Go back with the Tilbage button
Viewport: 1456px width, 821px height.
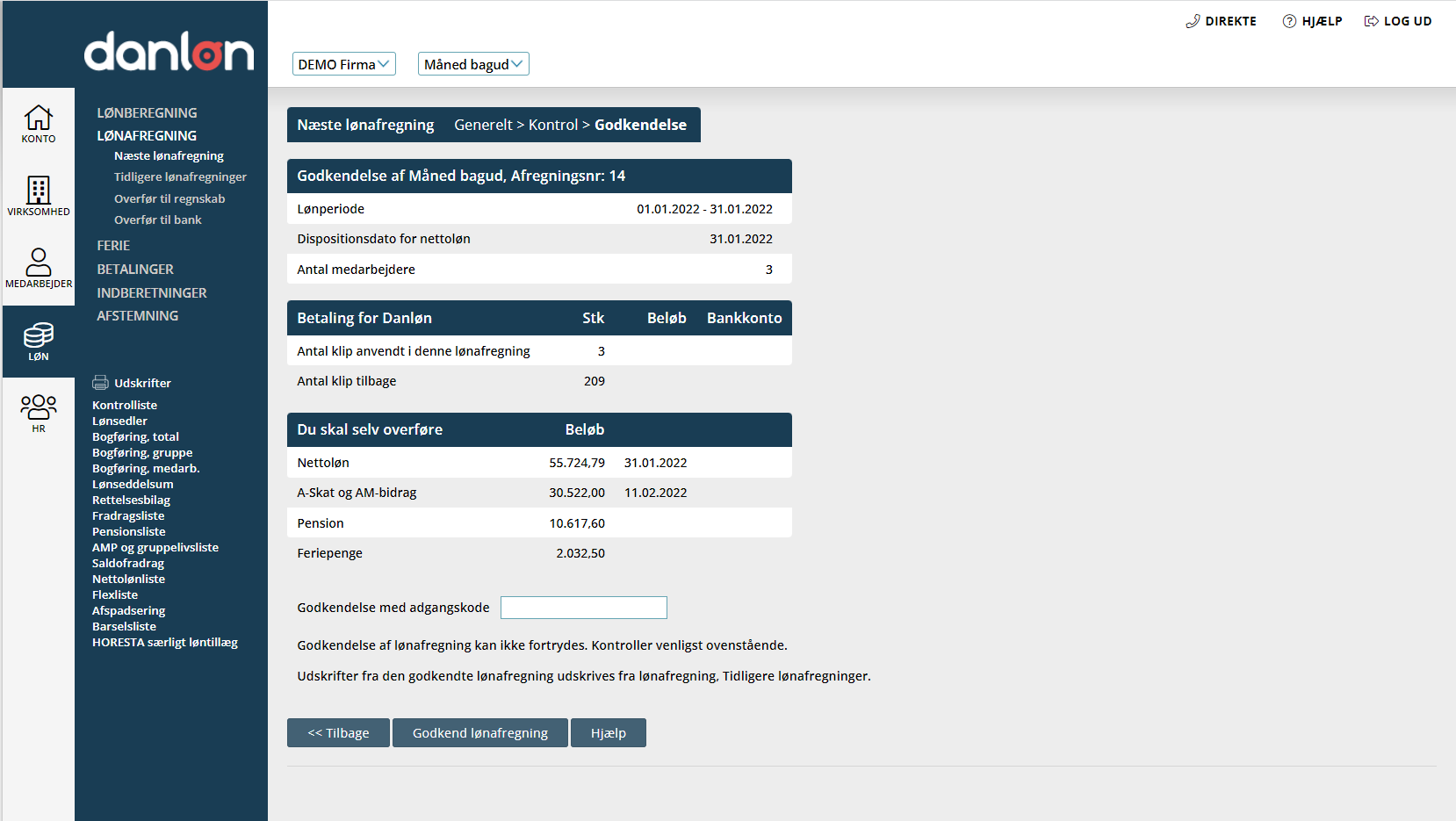click(x=338, y=733)
